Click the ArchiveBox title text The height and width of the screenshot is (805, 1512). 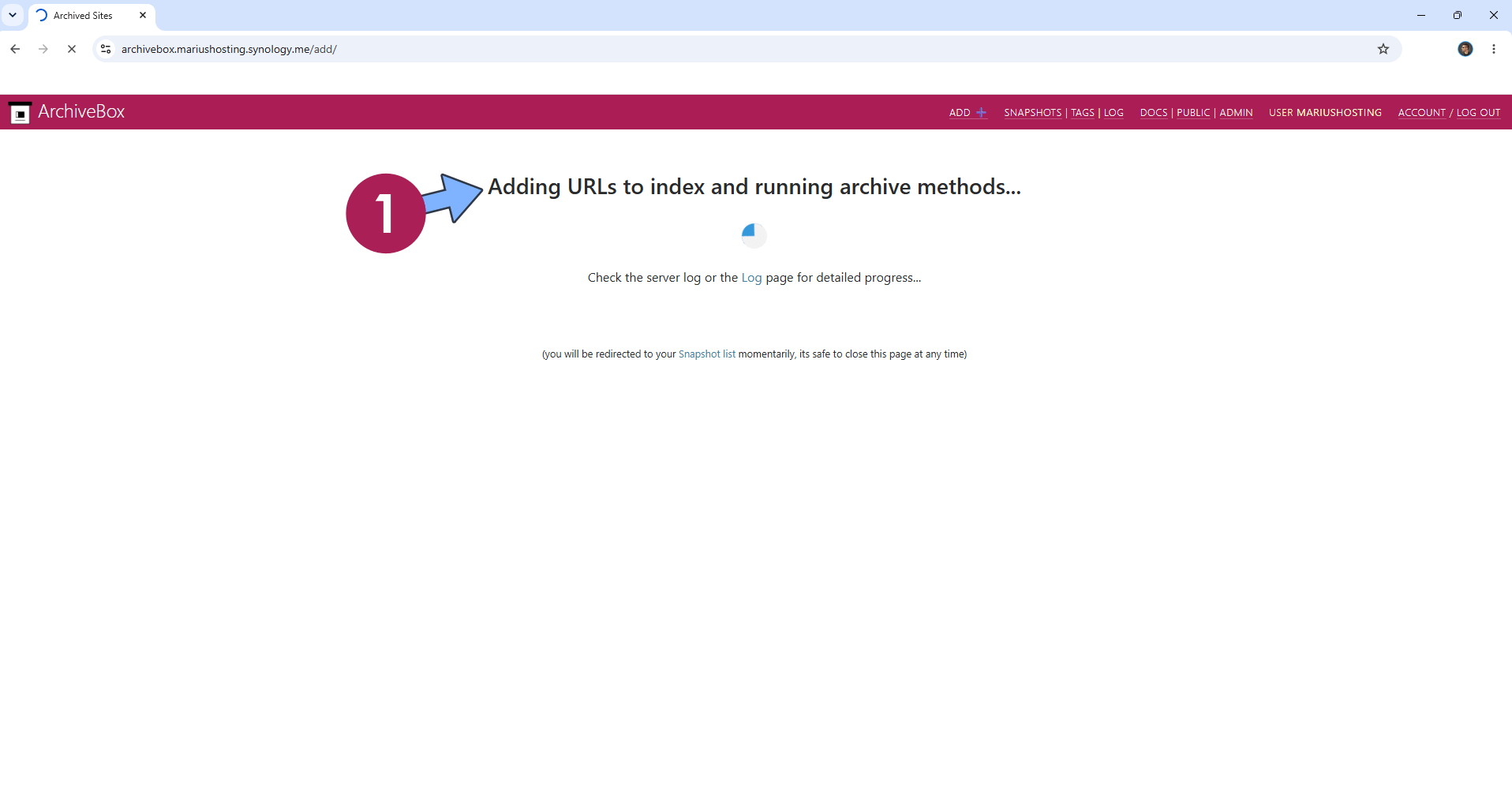(x=81, y=112)
